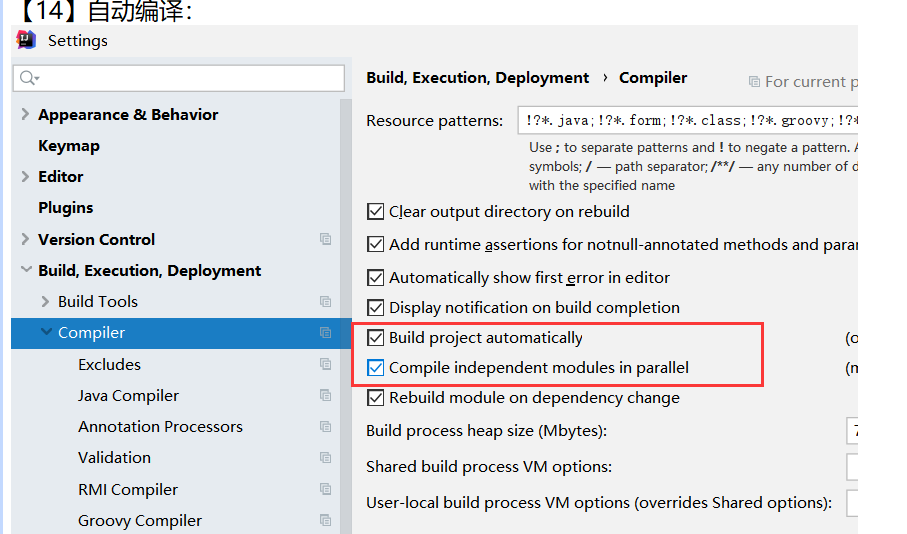Toggle Rebuild module on dependency change
The image size is (907, 534).
point(376,398)
